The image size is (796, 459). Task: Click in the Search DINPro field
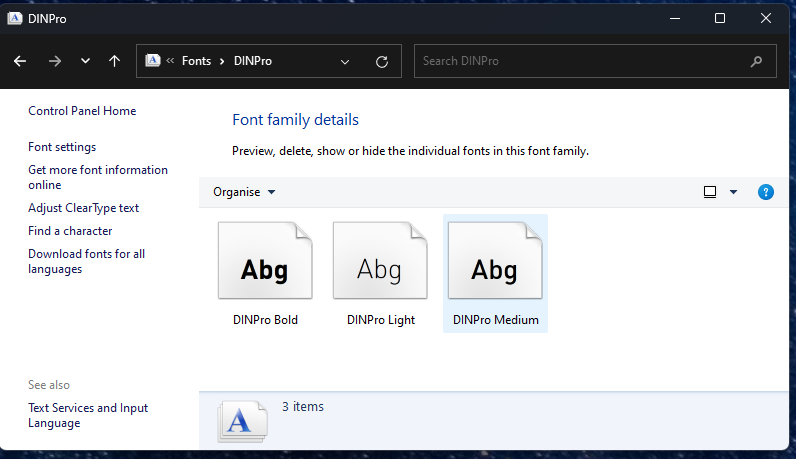pyautogui.click(x=580, y=61)
